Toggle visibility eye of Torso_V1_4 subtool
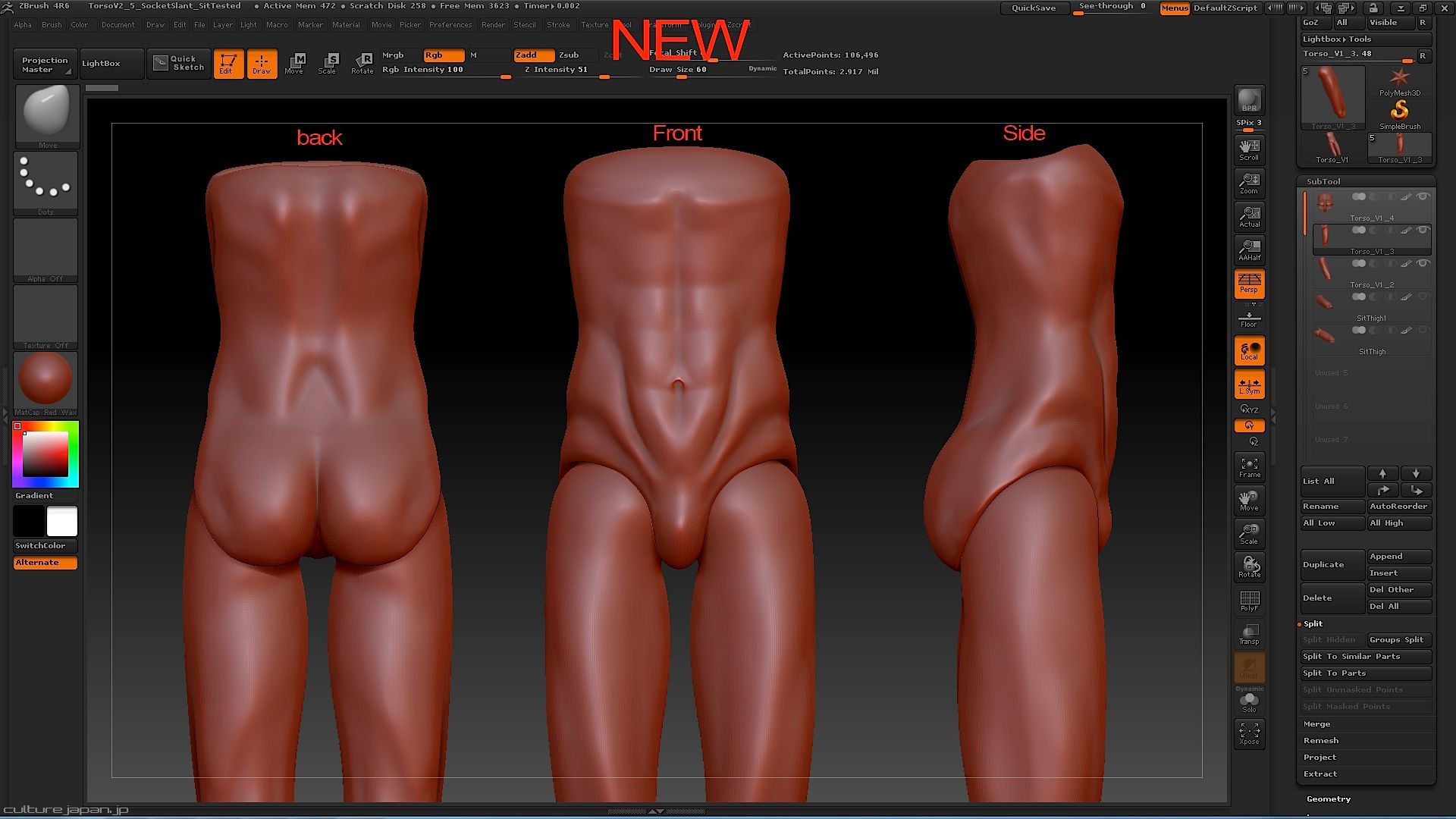The image size is (1456, 819). point(1423,196)
